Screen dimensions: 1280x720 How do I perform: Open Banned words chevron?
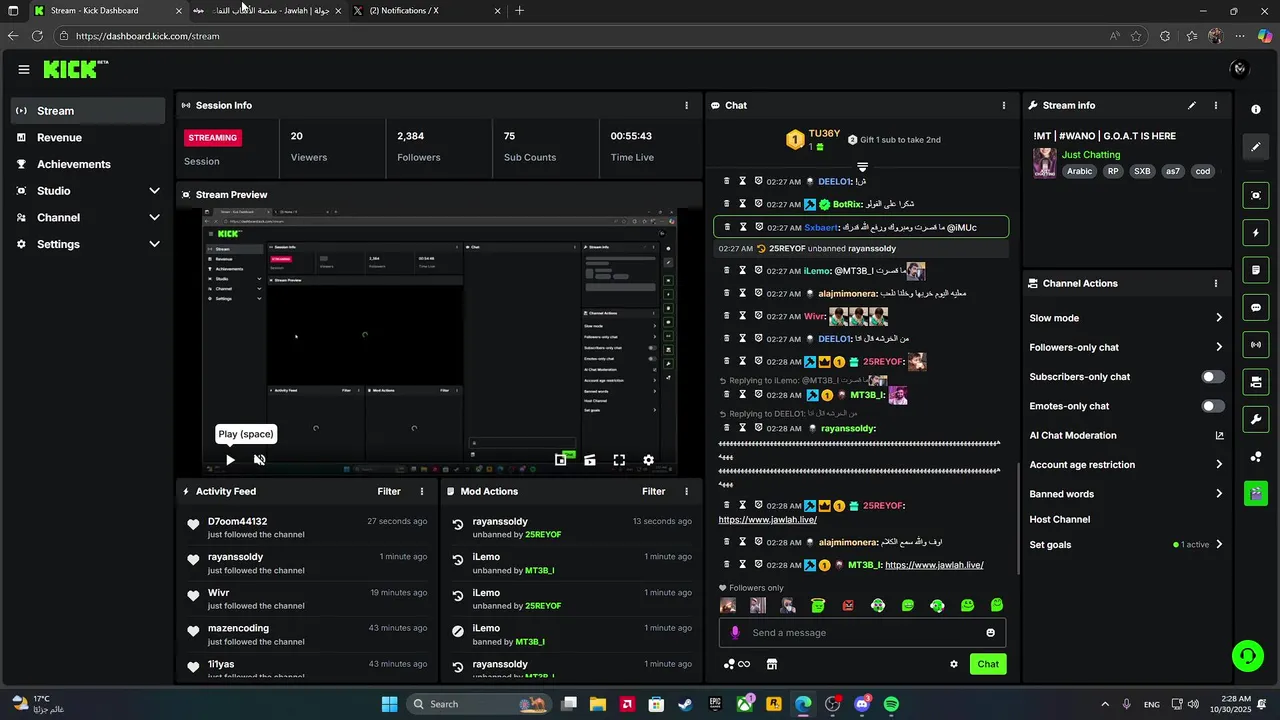1219,494
